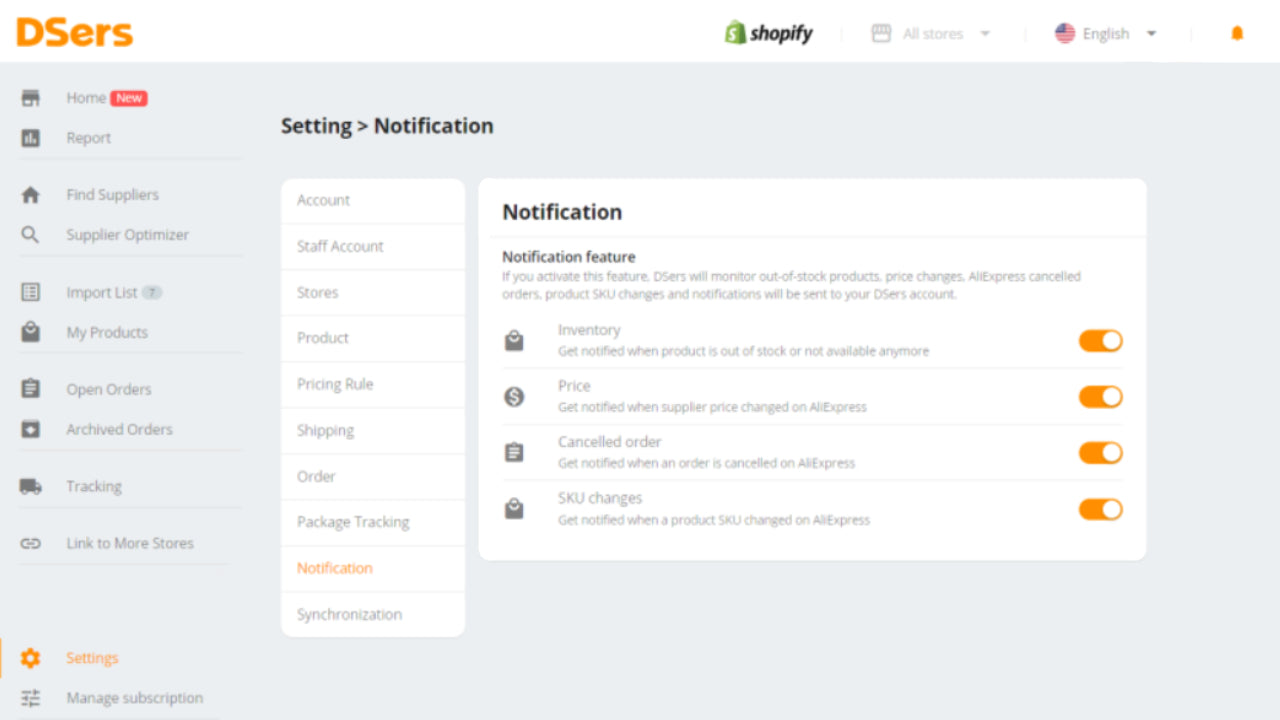Click the notification bell icon
Screen dimensions: 1280x720
point(1237,33)
